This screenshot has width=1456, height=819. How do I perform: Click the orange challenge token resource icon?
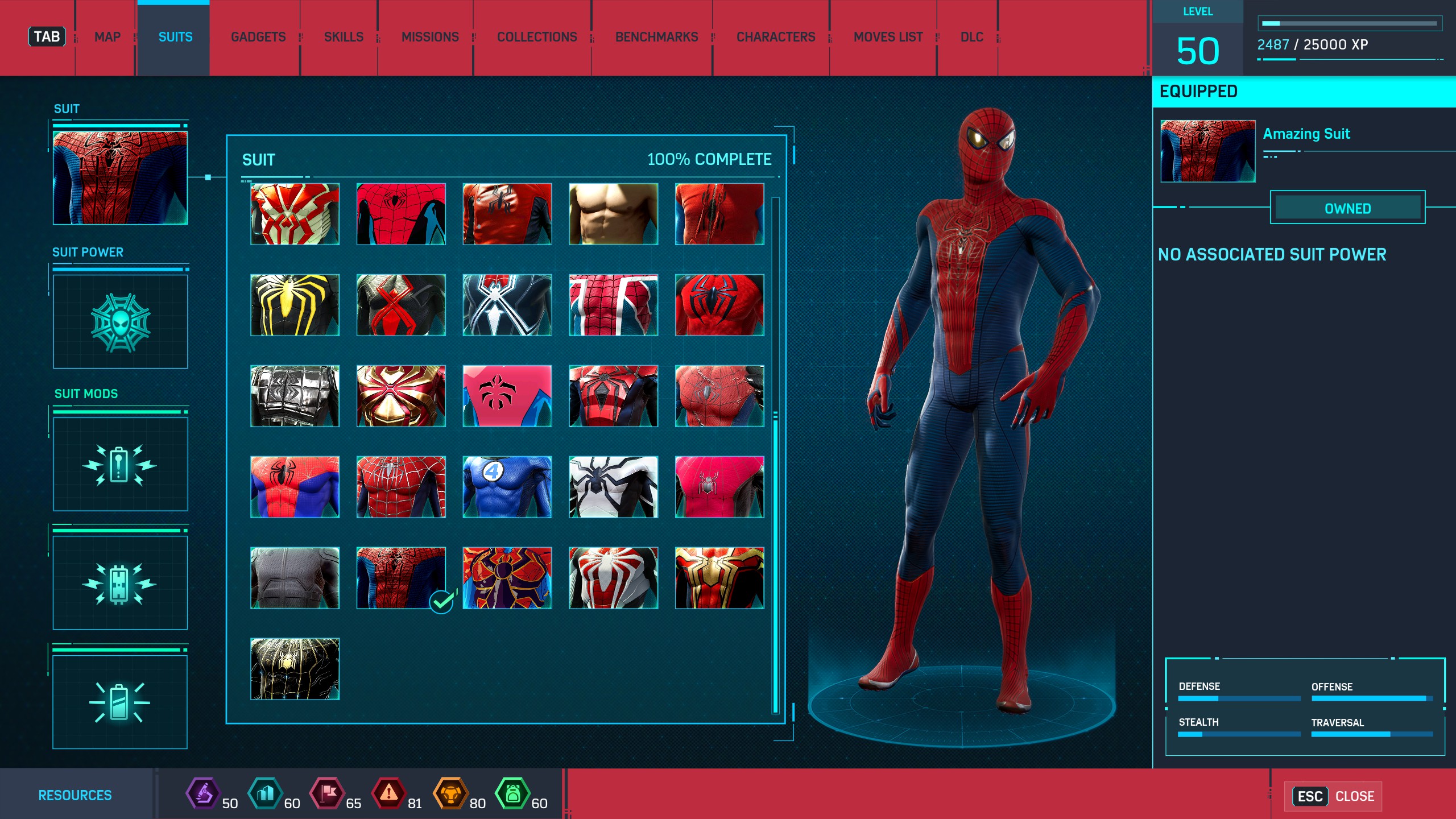point(450,793)
